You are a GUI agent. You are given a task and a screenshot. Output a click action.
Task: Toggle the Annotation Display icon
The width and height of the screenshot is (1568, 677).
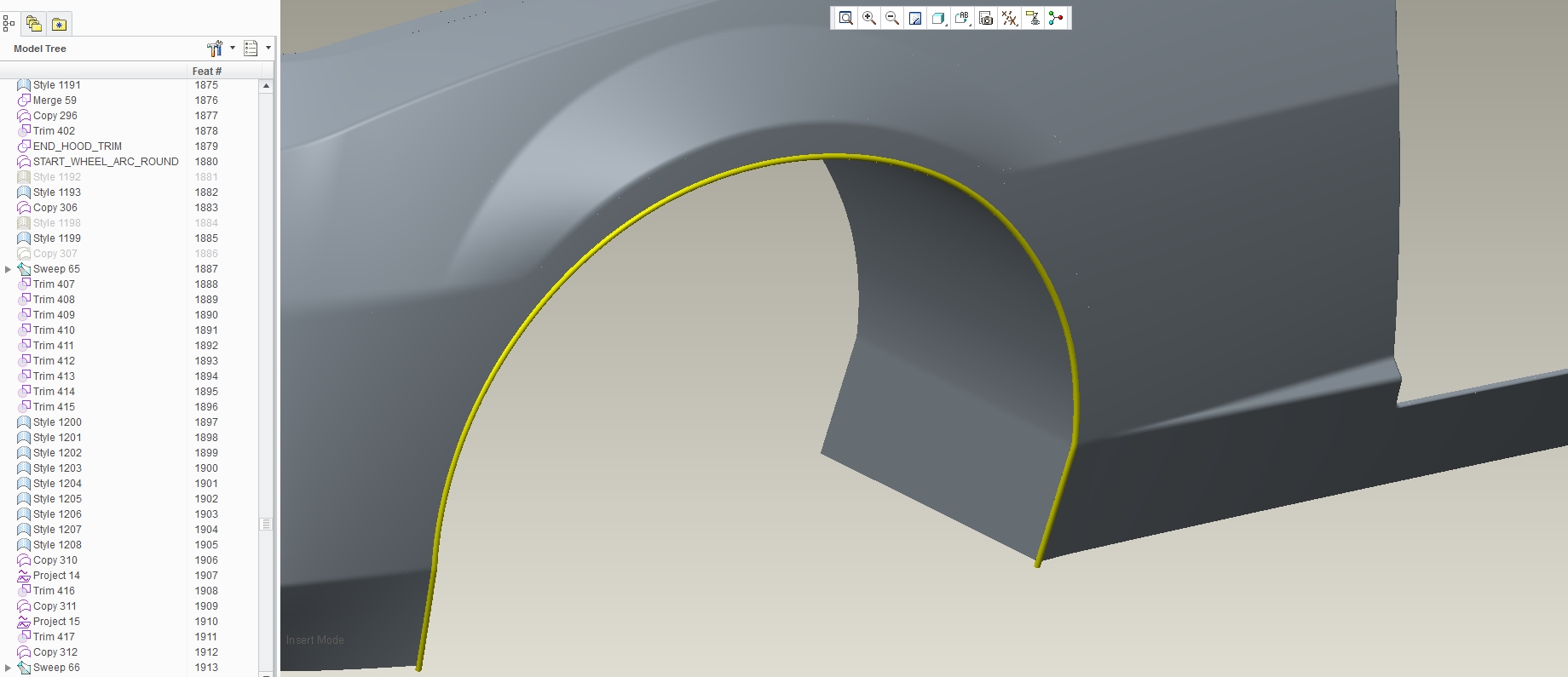tap(1033, 18)
